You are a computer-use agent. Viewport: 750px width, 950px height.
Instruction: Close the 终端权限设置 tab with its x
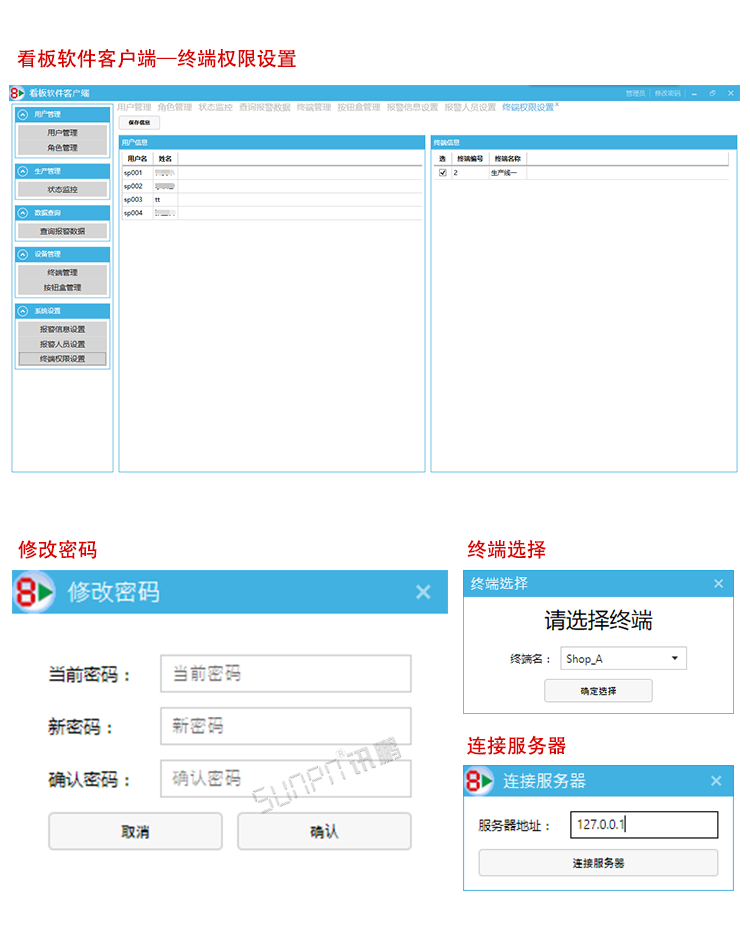tap(557, 105)
